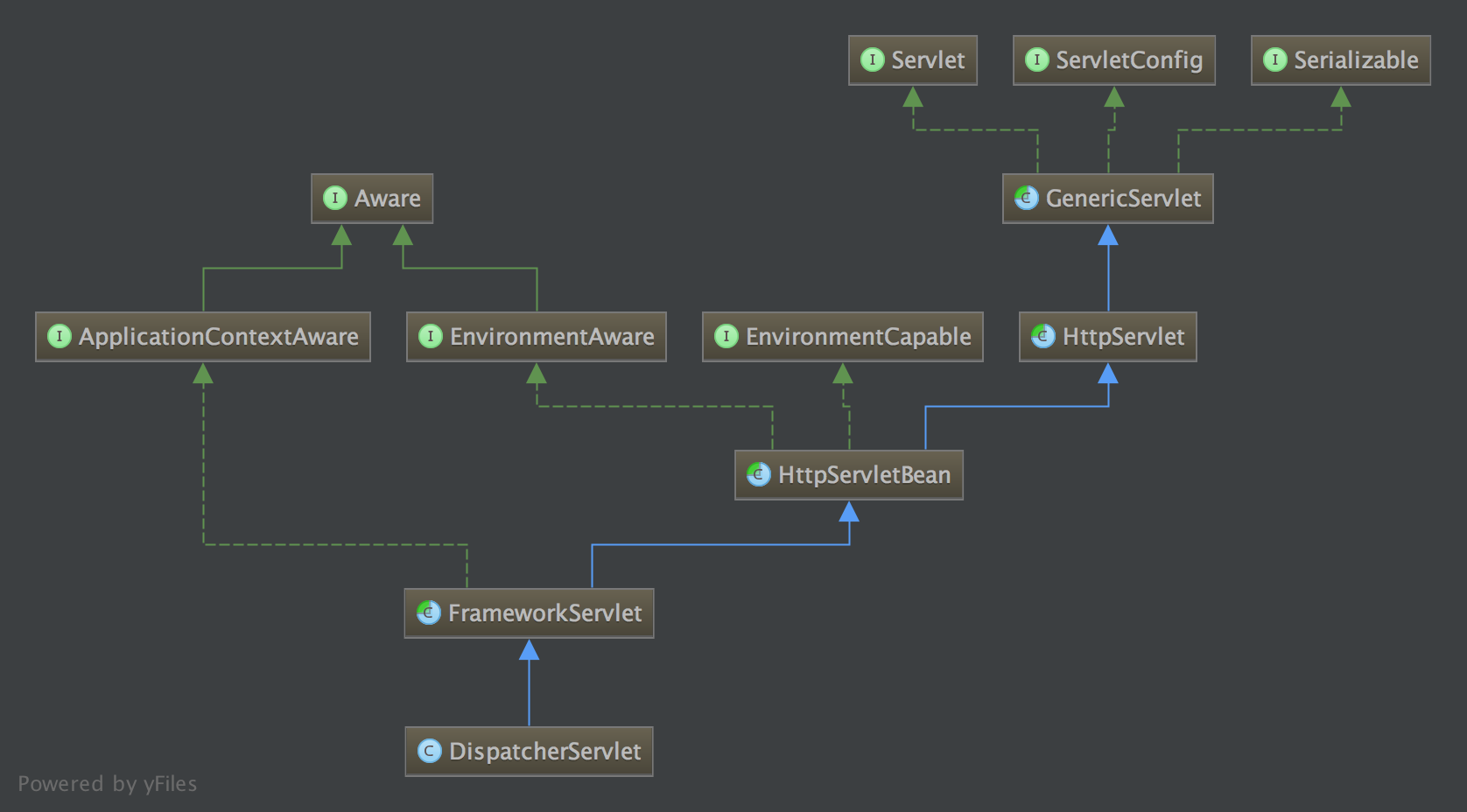Viewport: 1467px width, 812px height.
Task: Click the abstract class icon on HttpServletBean
Action: coord(758,474)
